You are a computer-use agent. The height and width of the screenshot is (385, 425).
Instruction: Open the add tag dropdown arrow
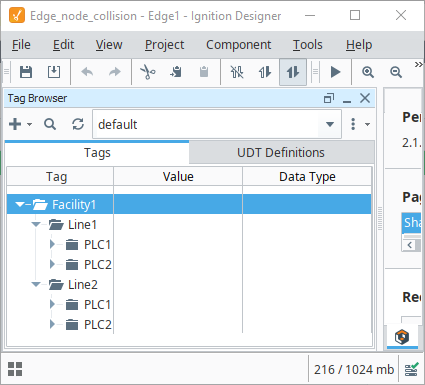(30, 124)
